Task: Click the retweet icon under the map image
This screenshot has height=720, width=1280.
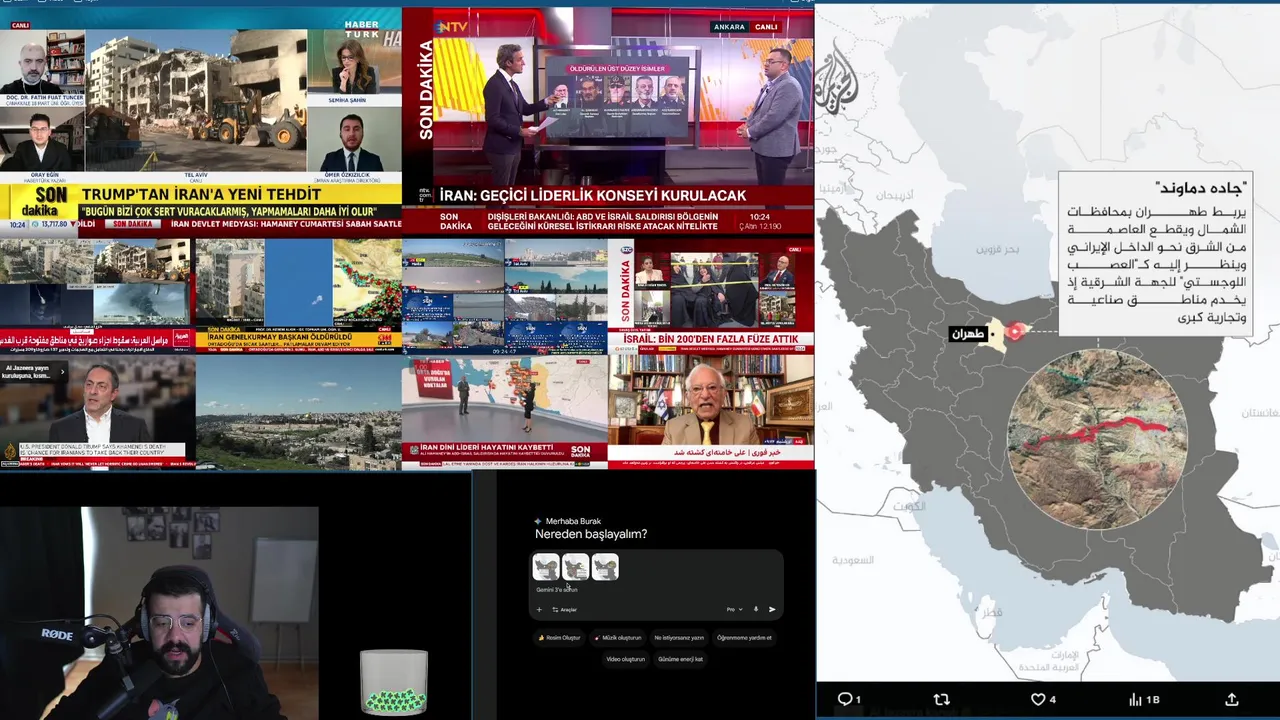Action: coord(941,699)
